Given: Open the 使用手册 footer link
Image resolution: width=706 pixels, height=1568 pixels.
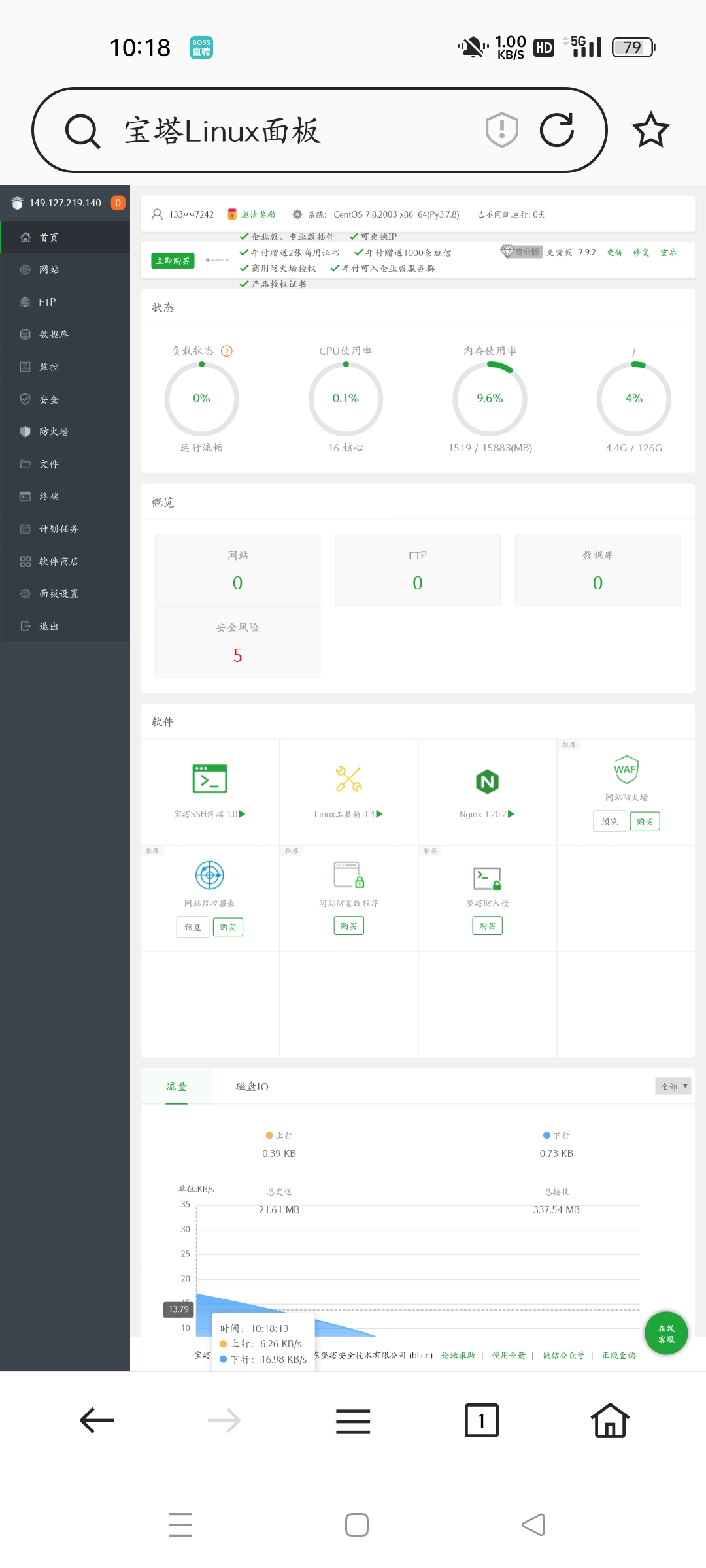Looking at the screenshot, I should tap(509, 1355).
